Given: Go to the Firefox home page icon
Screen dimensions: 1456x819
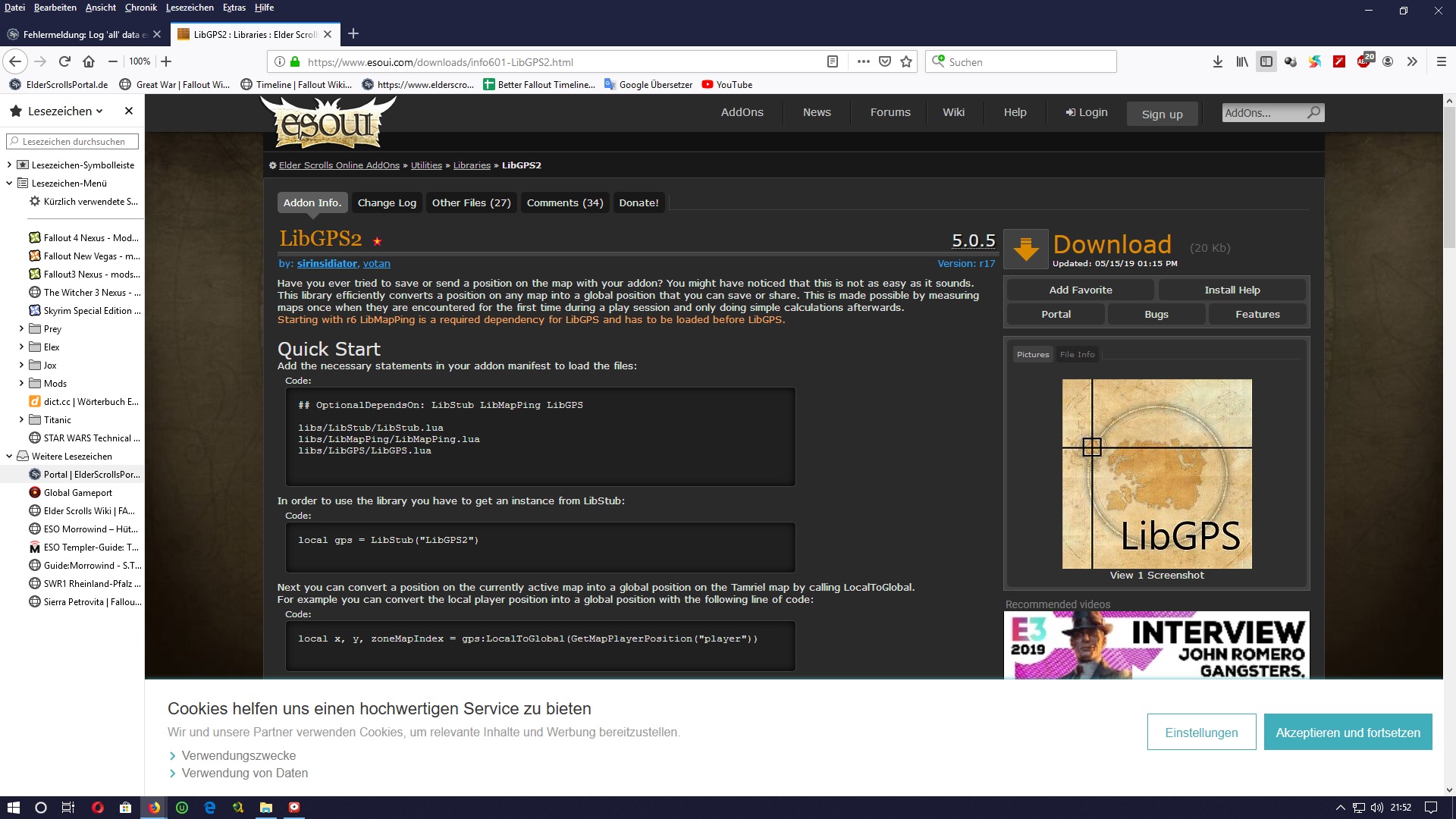Looking at the screenshot, I should 89,61.
